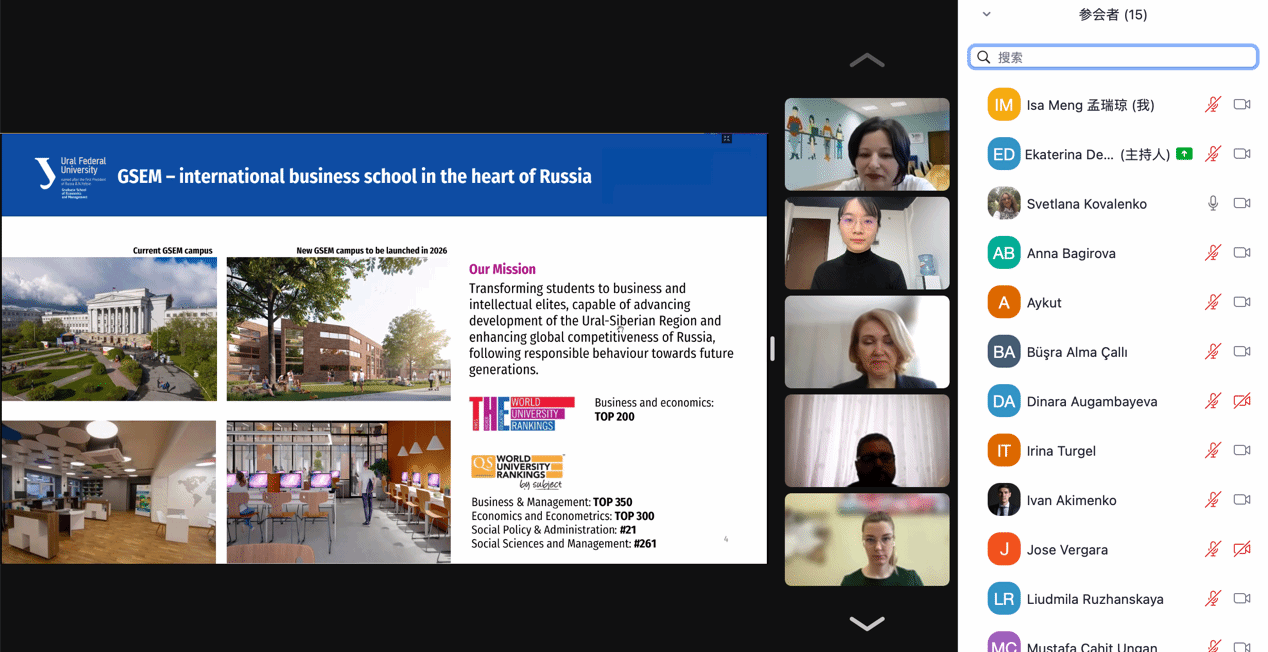
Task: Click the grid button atop the shared slide
Action: pos(727,139)
